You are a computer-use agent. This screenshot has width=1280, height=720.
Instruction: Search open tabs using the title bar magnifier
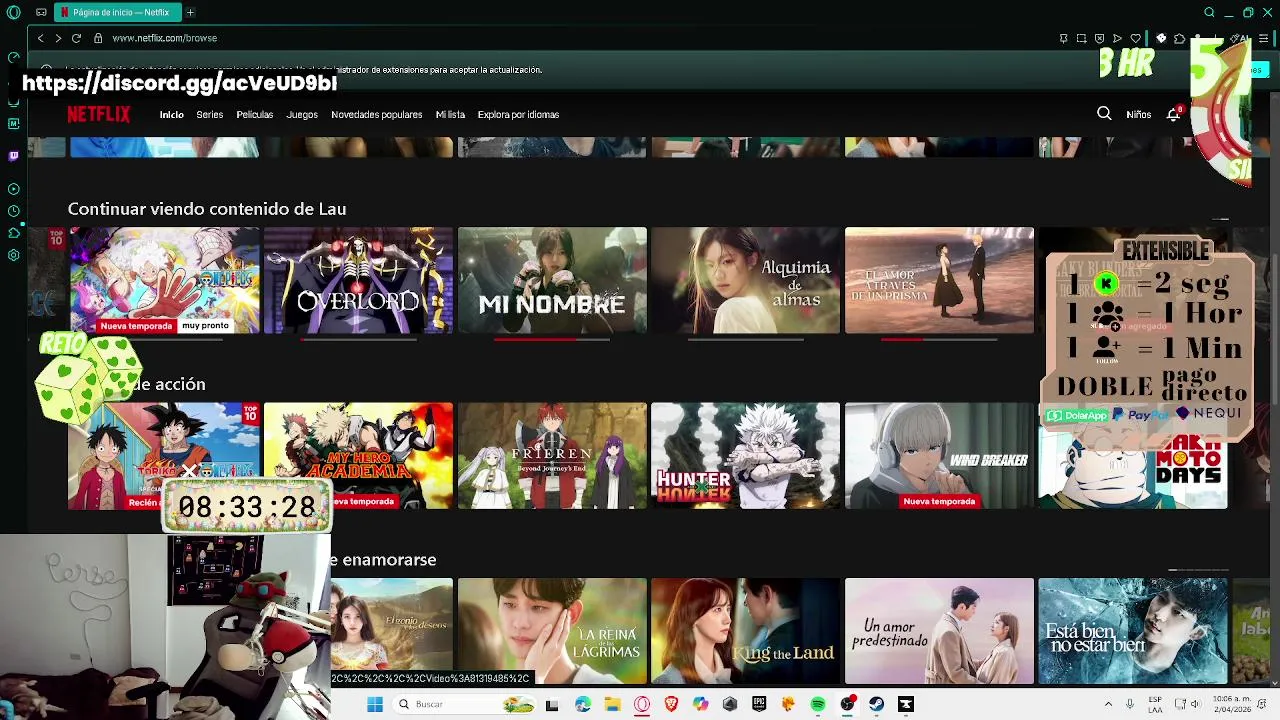click(1209, 12)
